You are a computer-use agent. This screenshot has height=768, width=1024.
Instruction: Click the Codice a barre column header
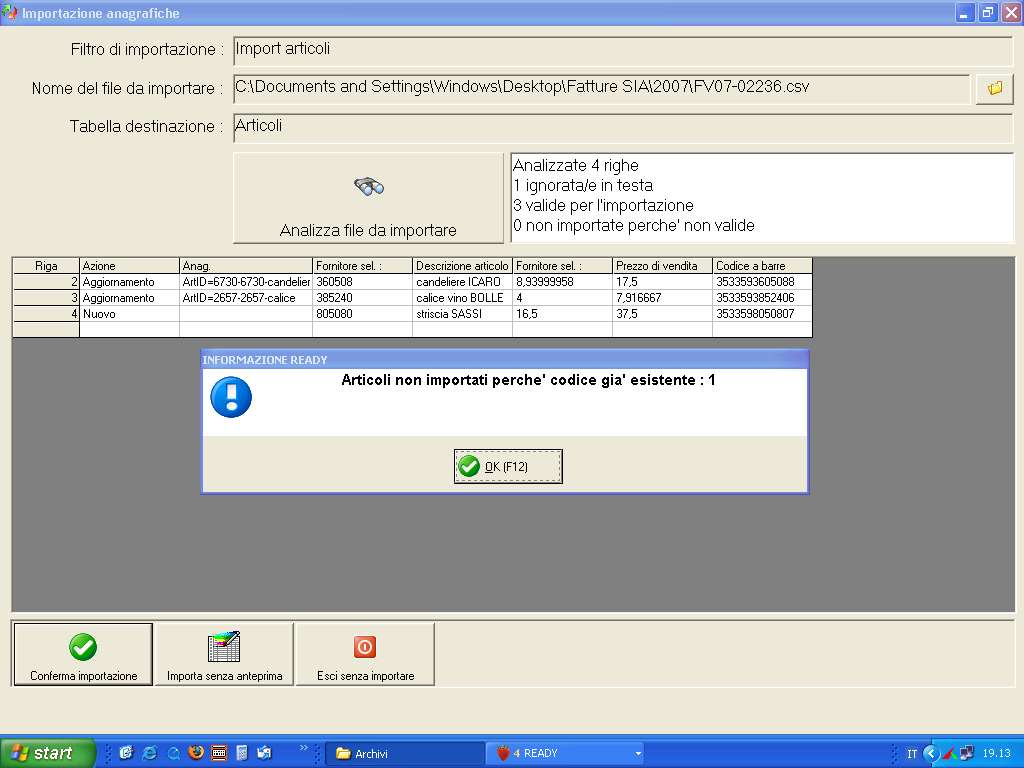pos(762,266)
